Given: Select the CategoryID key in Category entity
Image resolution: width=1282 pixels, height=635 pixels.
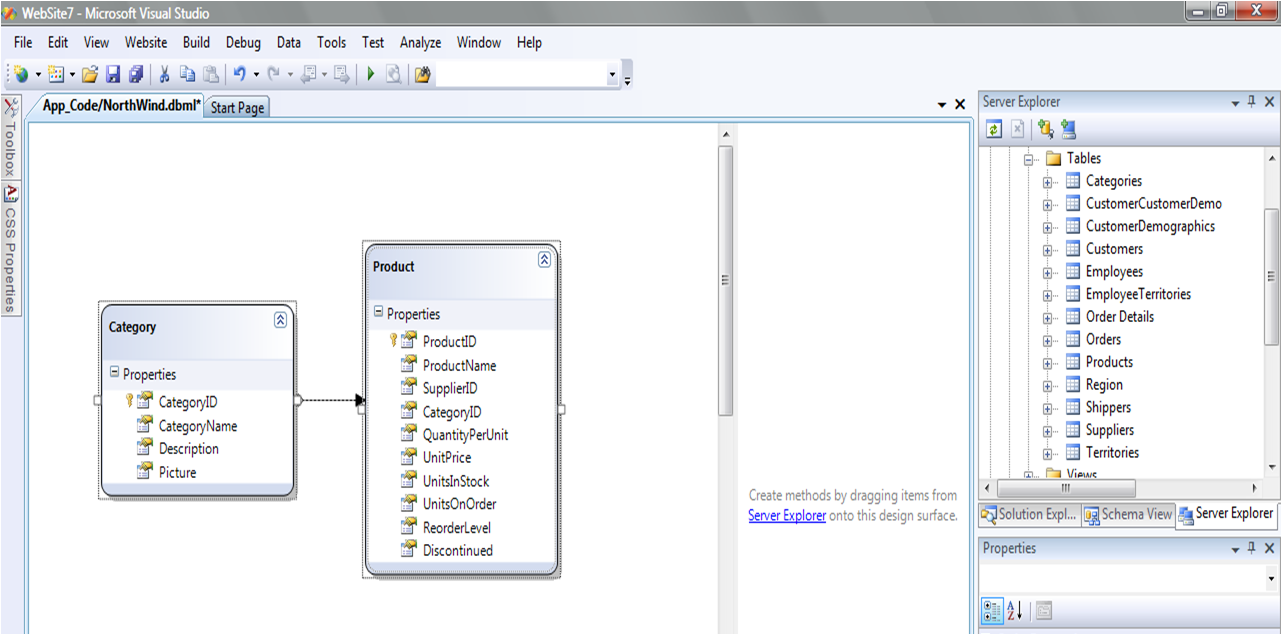Looking at the screenshot, I should pos(187,402).
